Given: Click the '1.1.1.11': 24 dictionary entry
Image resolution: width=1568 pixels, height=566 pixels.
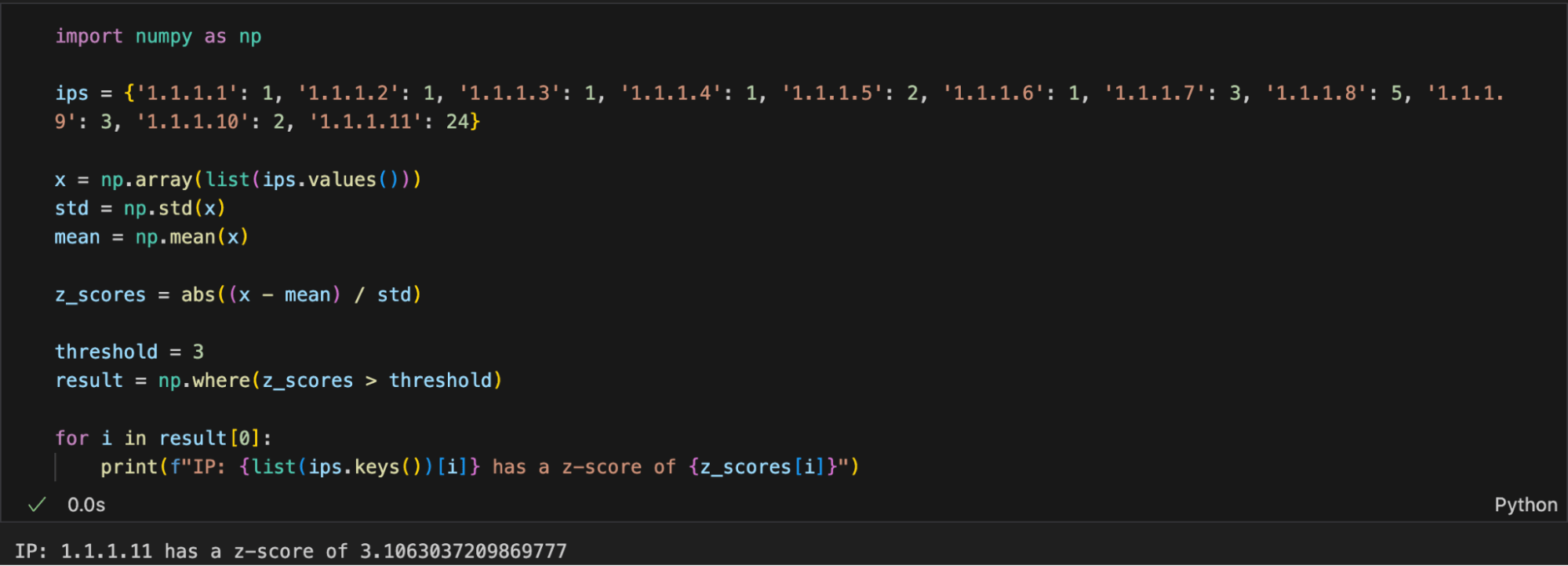Looking at the screenshot, I should pos(388,122).
